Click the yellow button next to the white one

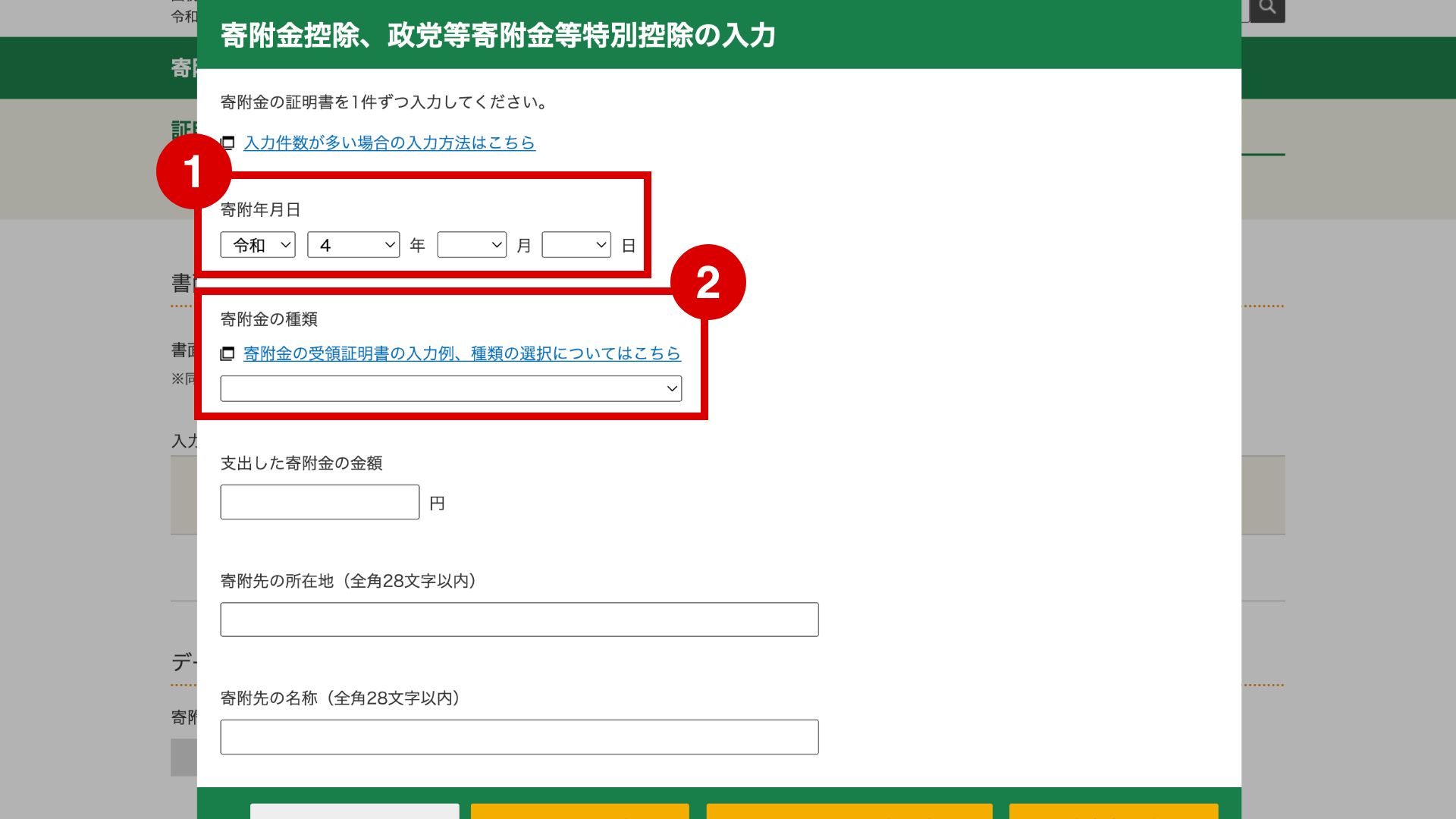579,811
